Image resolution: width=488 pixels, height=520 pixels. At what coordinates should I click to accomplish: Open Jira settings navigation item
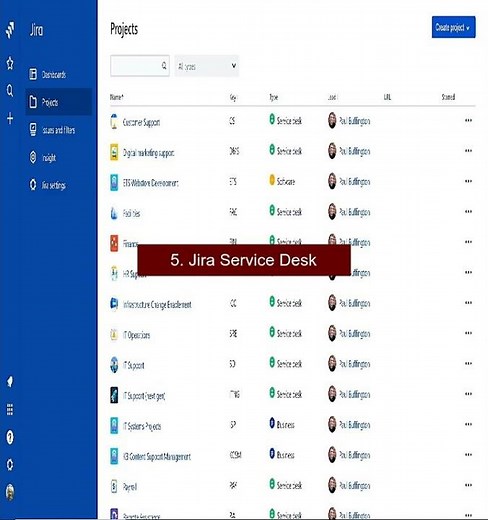click(x=58, y=185)
